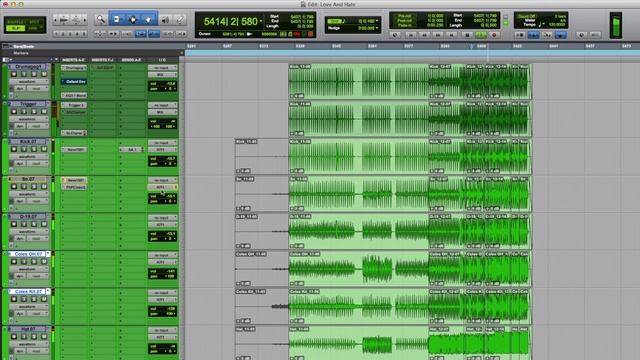This screenshot has width=640, height=360.
Task: Click the Go to End transport button
Action: (x=452, y=35)
